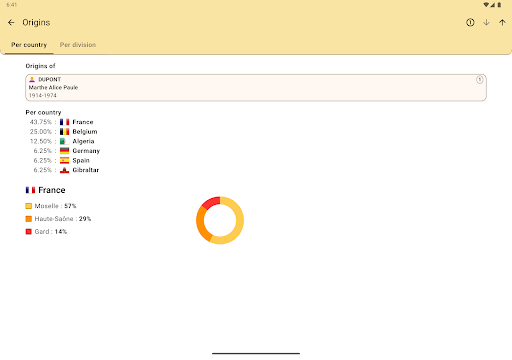This screenshot has height=360, width=512.
Task: Click the 12.50% percentage value
Action: point(41,141)
